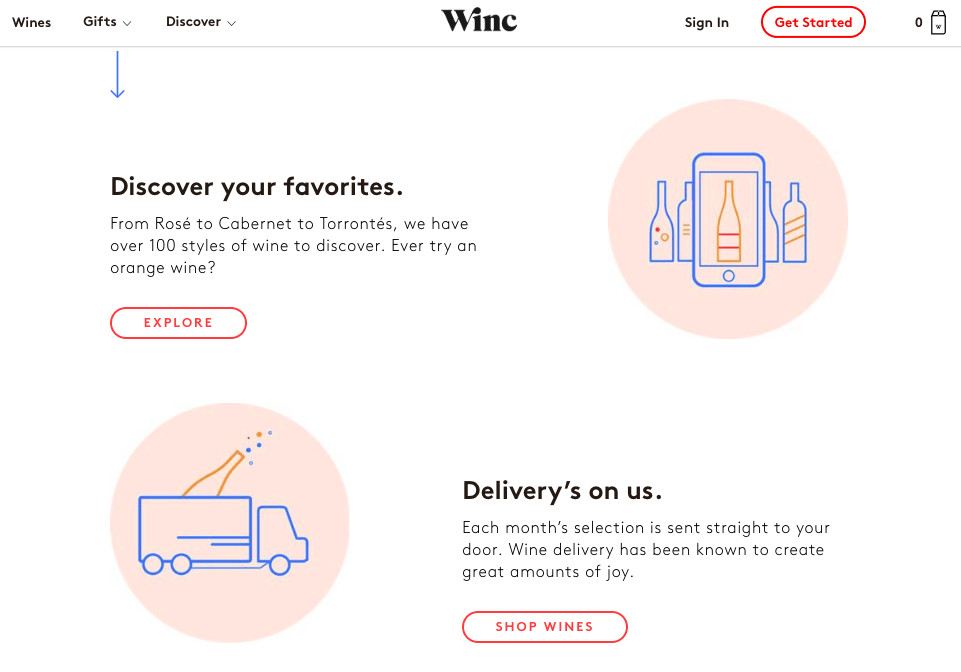The height and width of the screenshot is (672, 961).
Task: Open the Wines menu item
Action: click(31, 22)
